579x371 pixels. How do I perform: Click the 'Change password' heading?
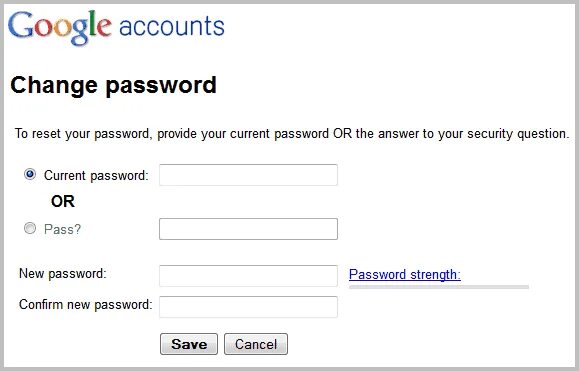tap(113, 85)
